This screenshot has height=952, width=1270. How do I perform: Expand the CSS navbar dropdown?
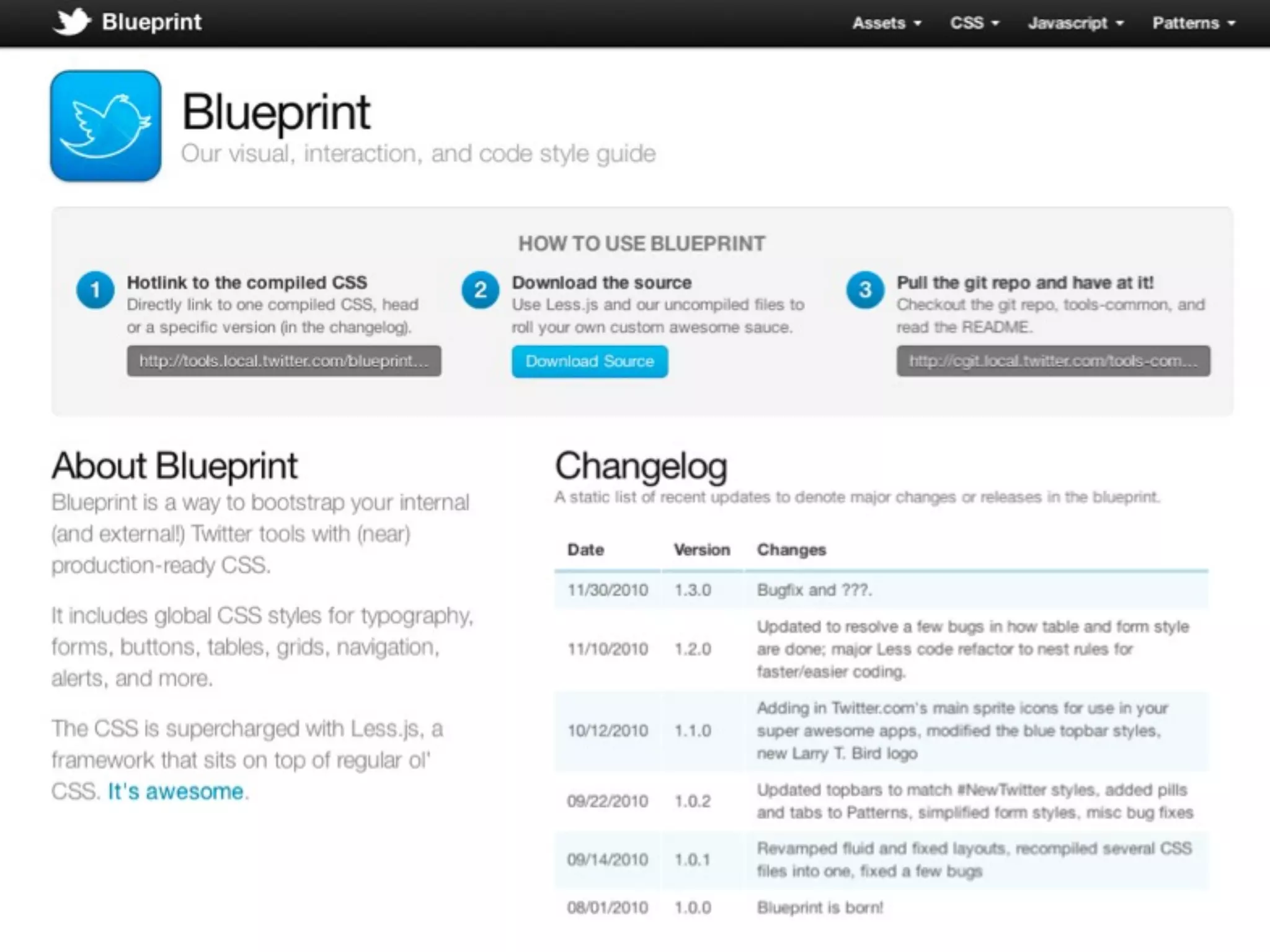[974, 23]
